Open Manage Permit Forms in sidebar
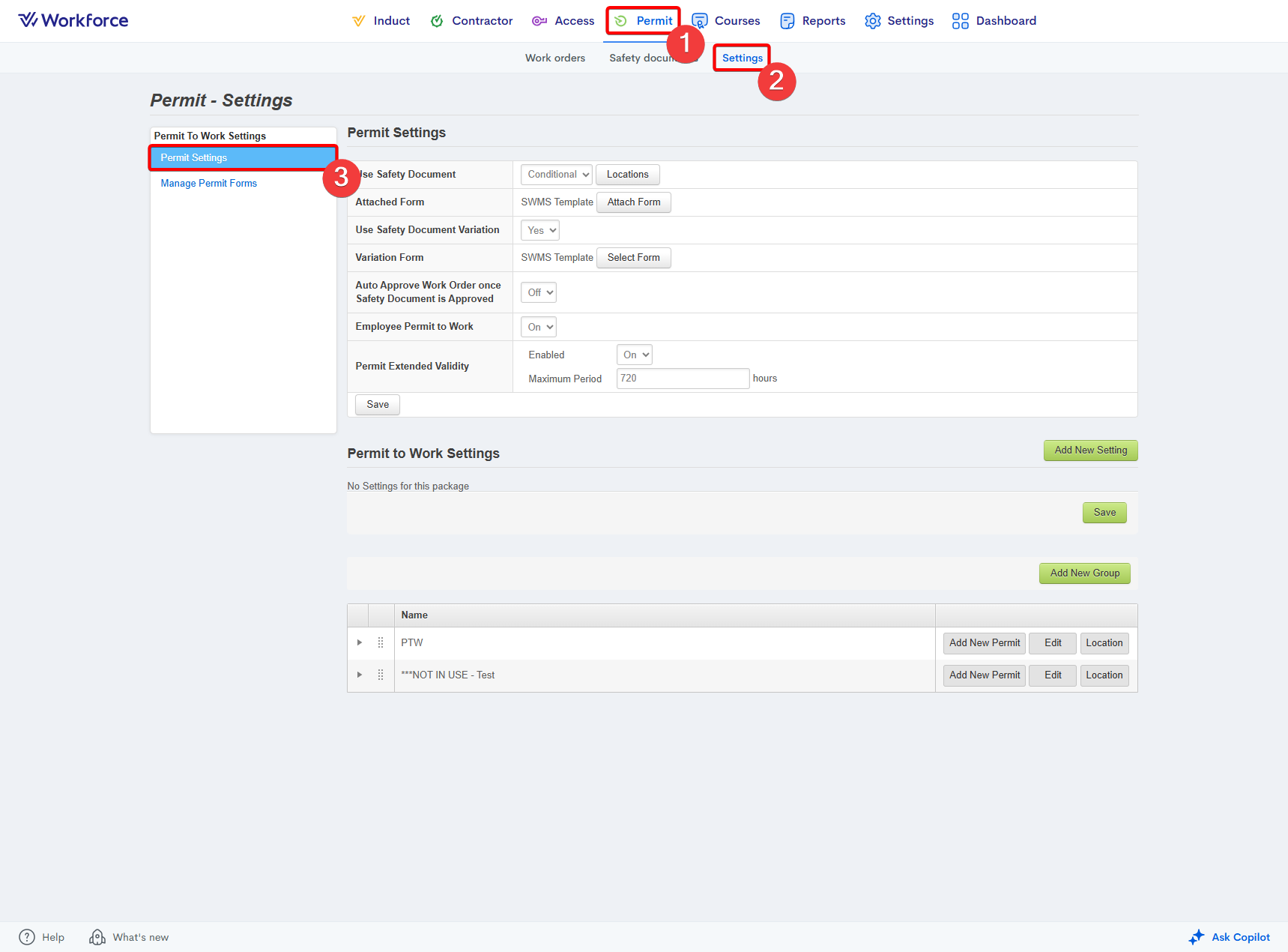 (208, 183)
